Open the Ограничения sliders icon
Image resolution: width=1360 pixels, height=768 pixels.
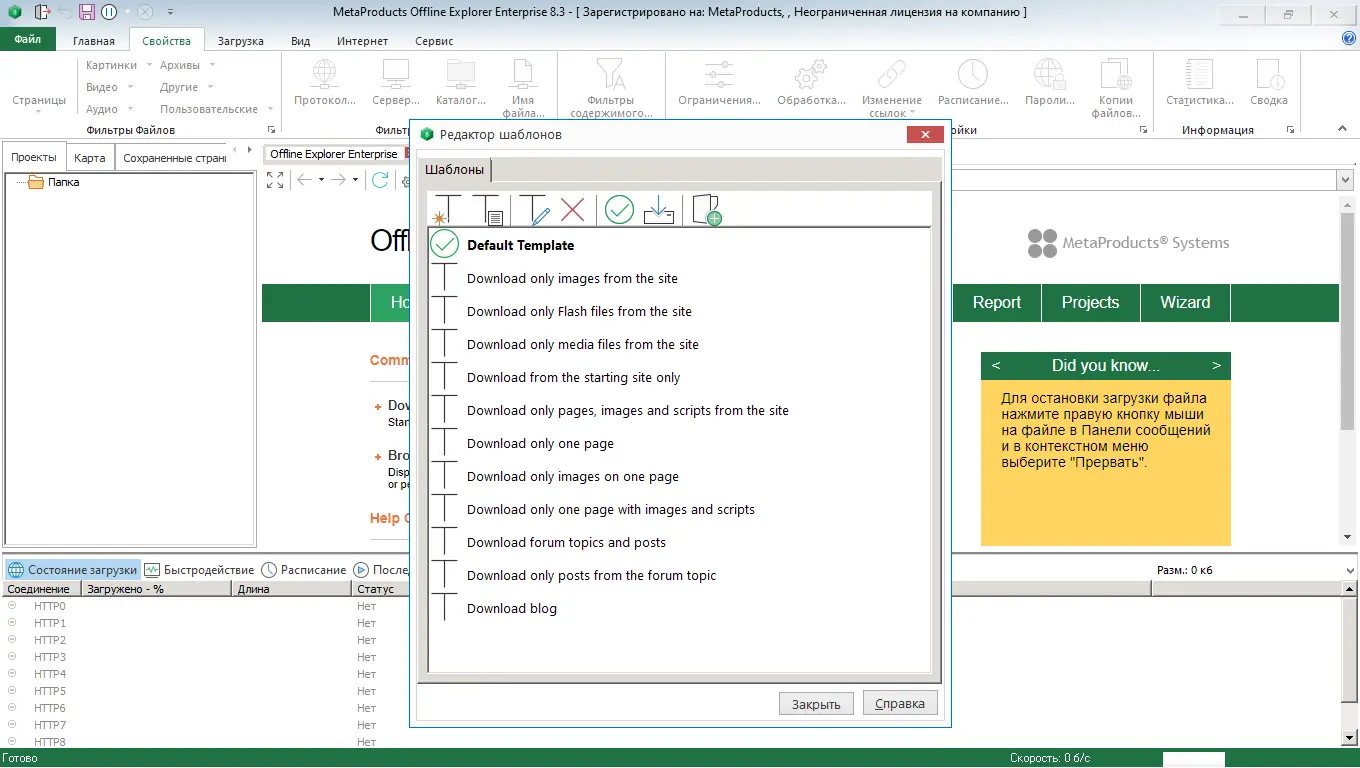point(719,82)
